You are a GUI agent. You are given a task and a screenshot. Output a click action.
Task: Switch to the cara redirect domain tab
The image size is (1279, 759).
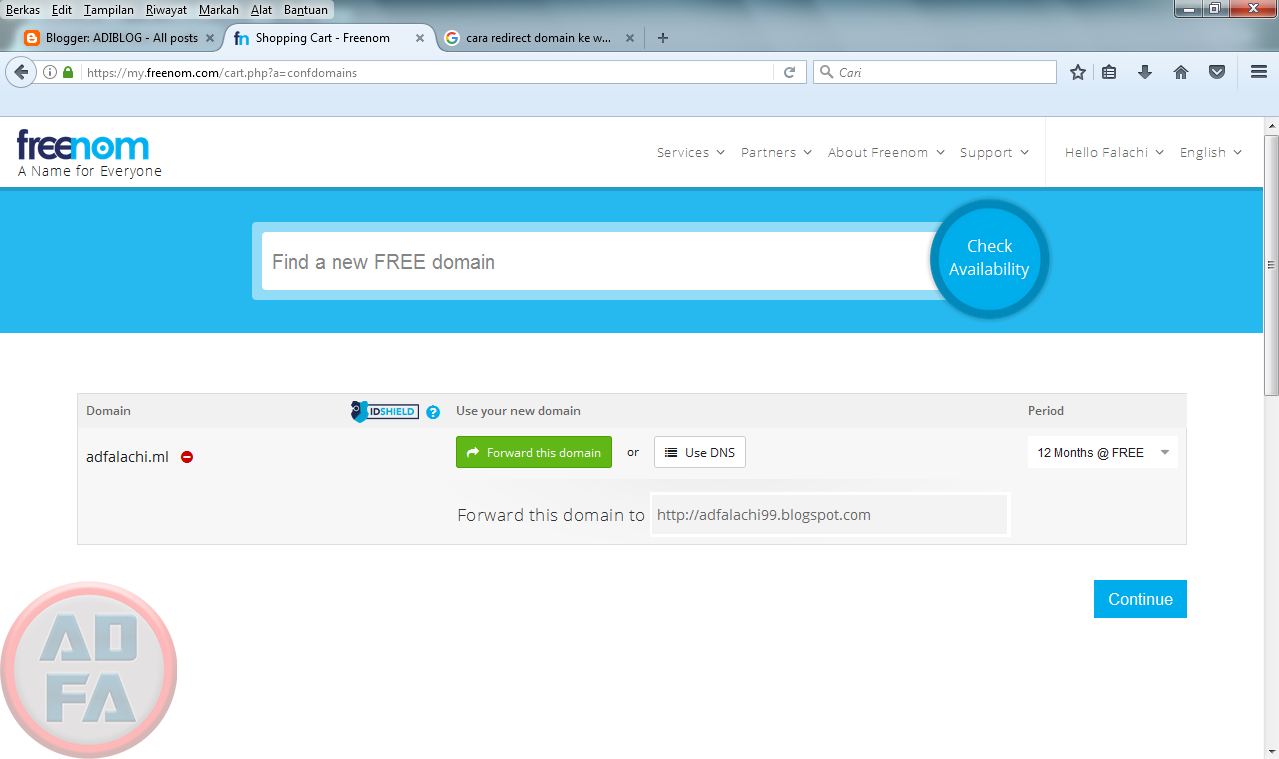pos(538,38)
